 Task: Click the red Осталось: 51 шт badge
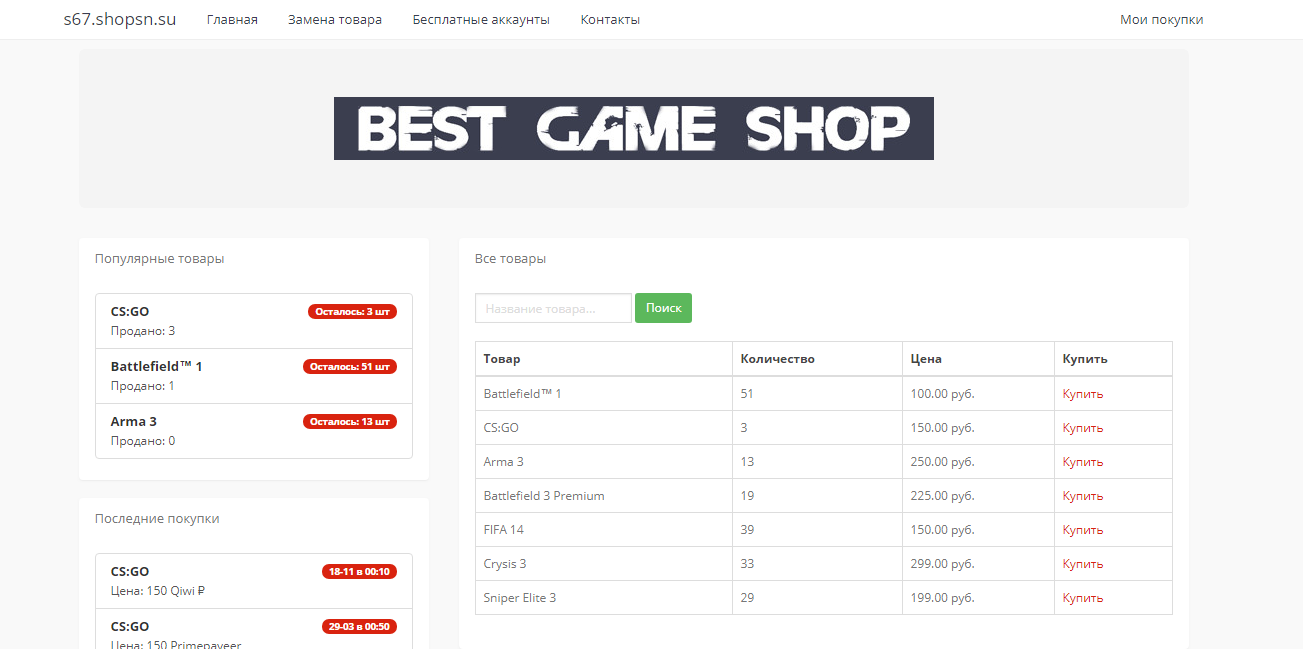350,367
